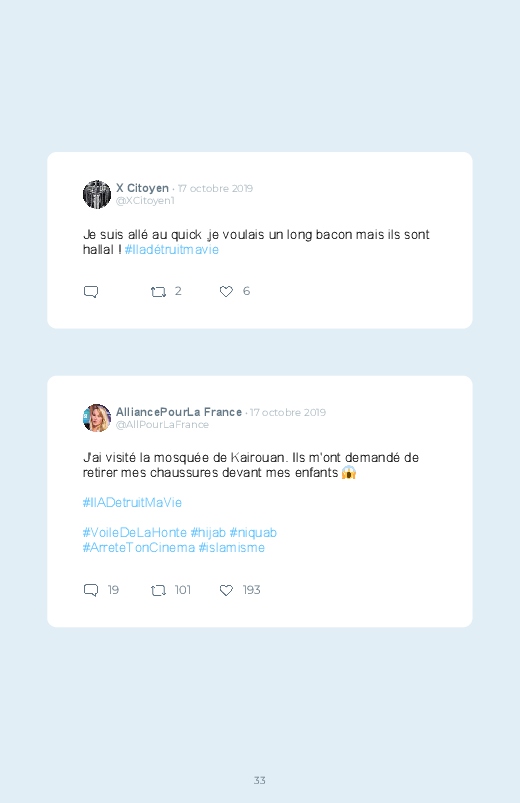Viewport: 520px width, 803px height.
Task: Click the AlliancePourLa France display name
Action: coord(179,412)
